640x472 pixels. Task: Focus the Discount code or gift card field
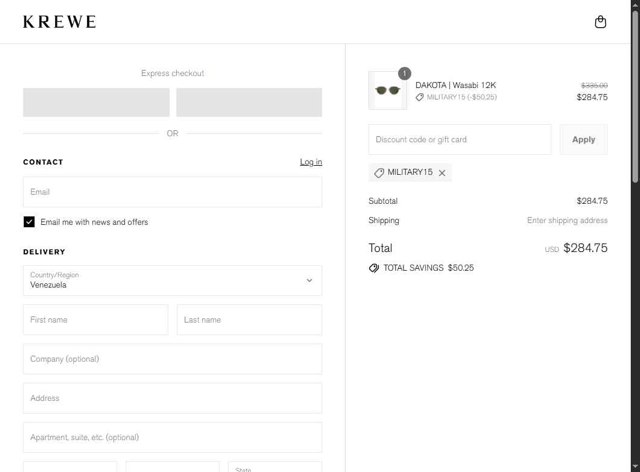point(460,140)
